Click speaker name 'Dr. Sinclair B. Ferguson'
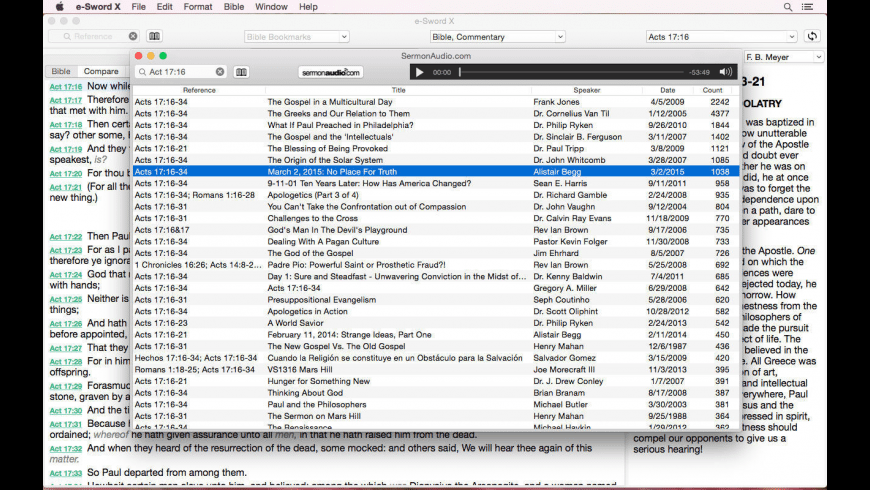The width and height of the screenshot is (870, 490). (578, 137)
